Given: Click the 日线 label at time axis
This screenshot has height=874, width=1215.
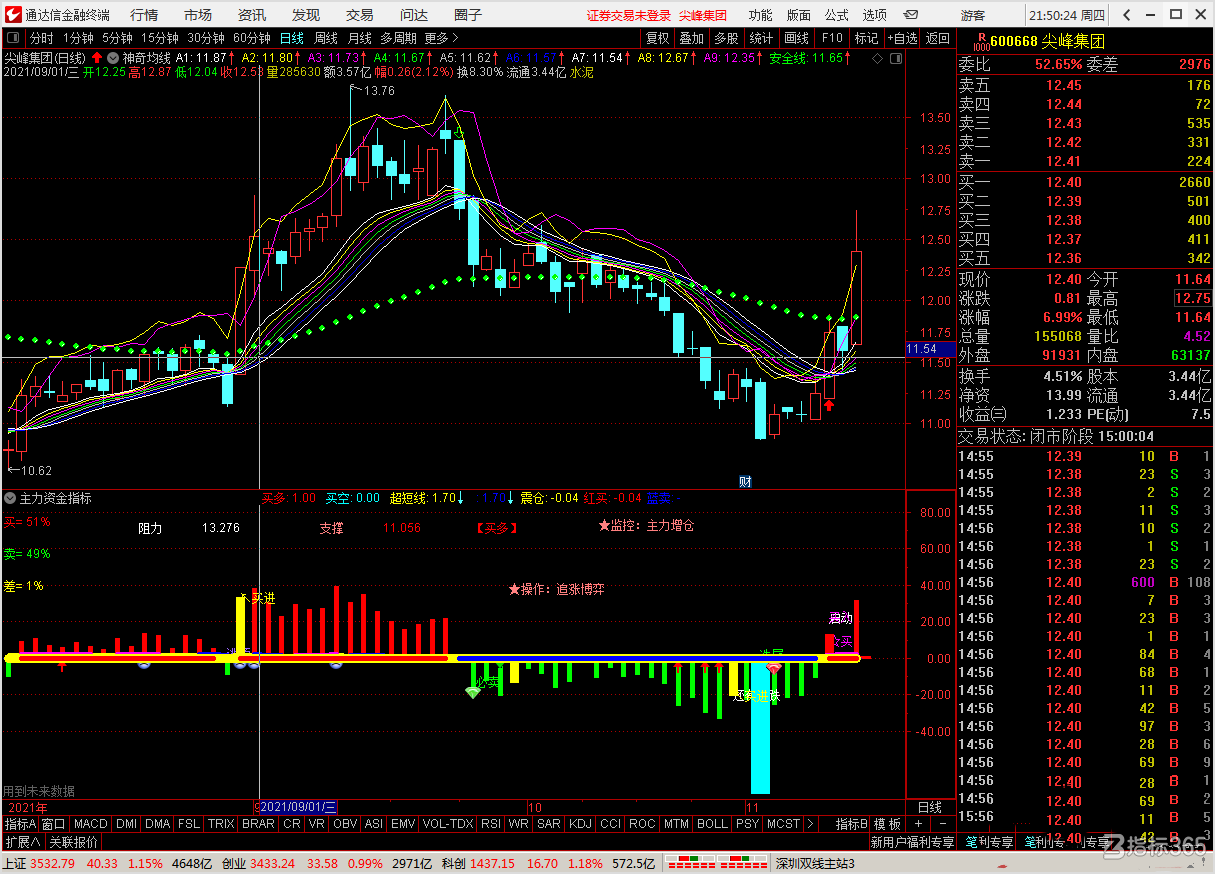Looking at the screenshot, I should (929, 807).
